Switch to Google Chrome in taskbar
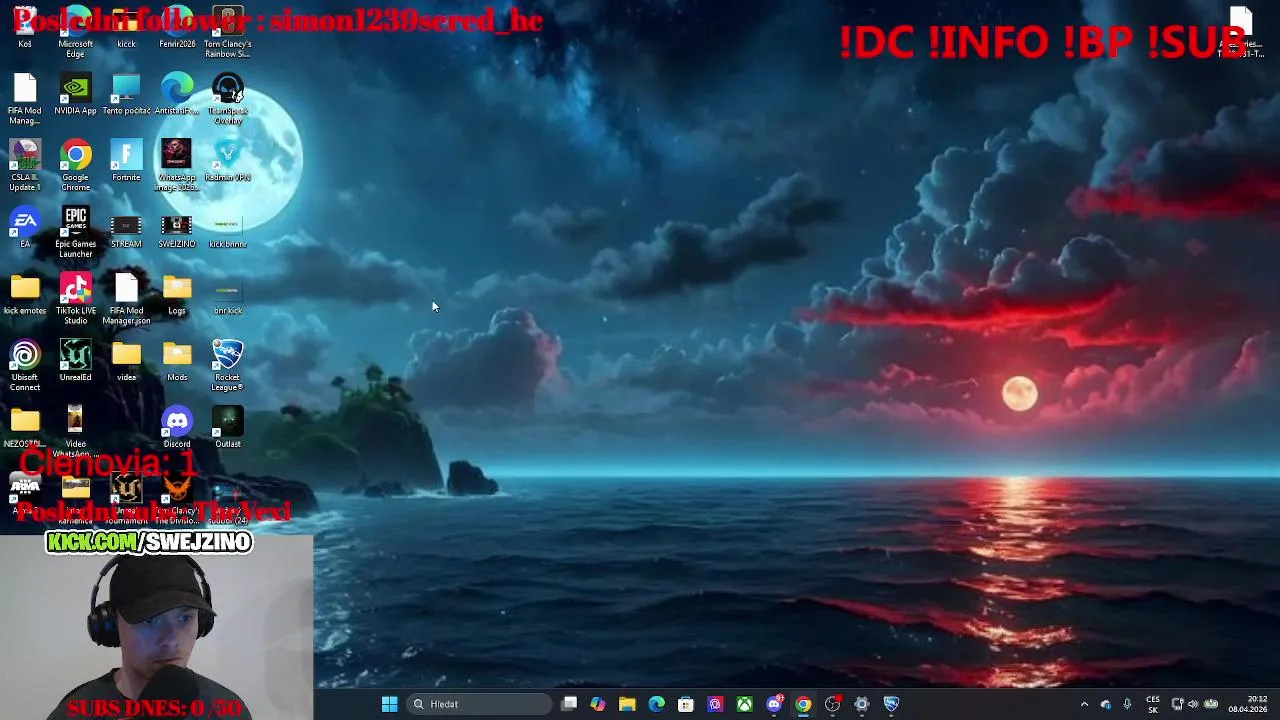Image resolution: width=1280 pixels, height=720 pixels. (803, 704)
